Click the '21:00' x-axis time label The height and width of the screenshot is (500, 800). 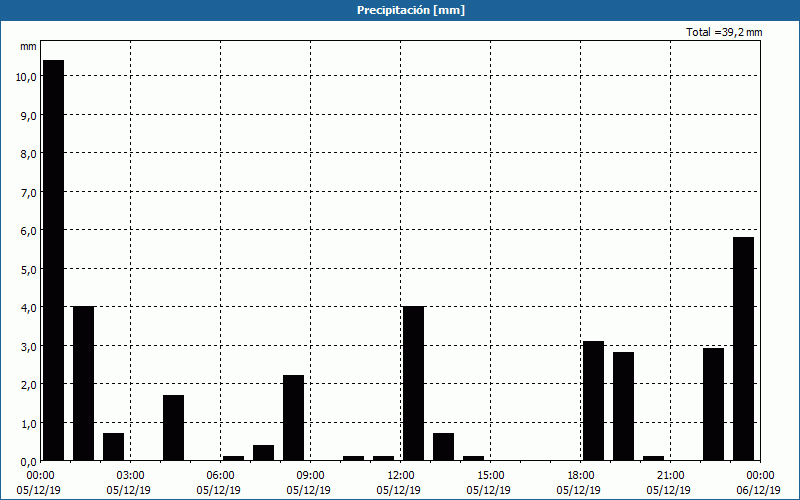tap(670, 476)
